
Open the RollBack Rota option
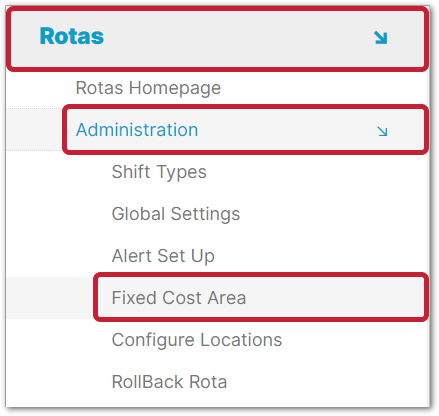point(169,382)
